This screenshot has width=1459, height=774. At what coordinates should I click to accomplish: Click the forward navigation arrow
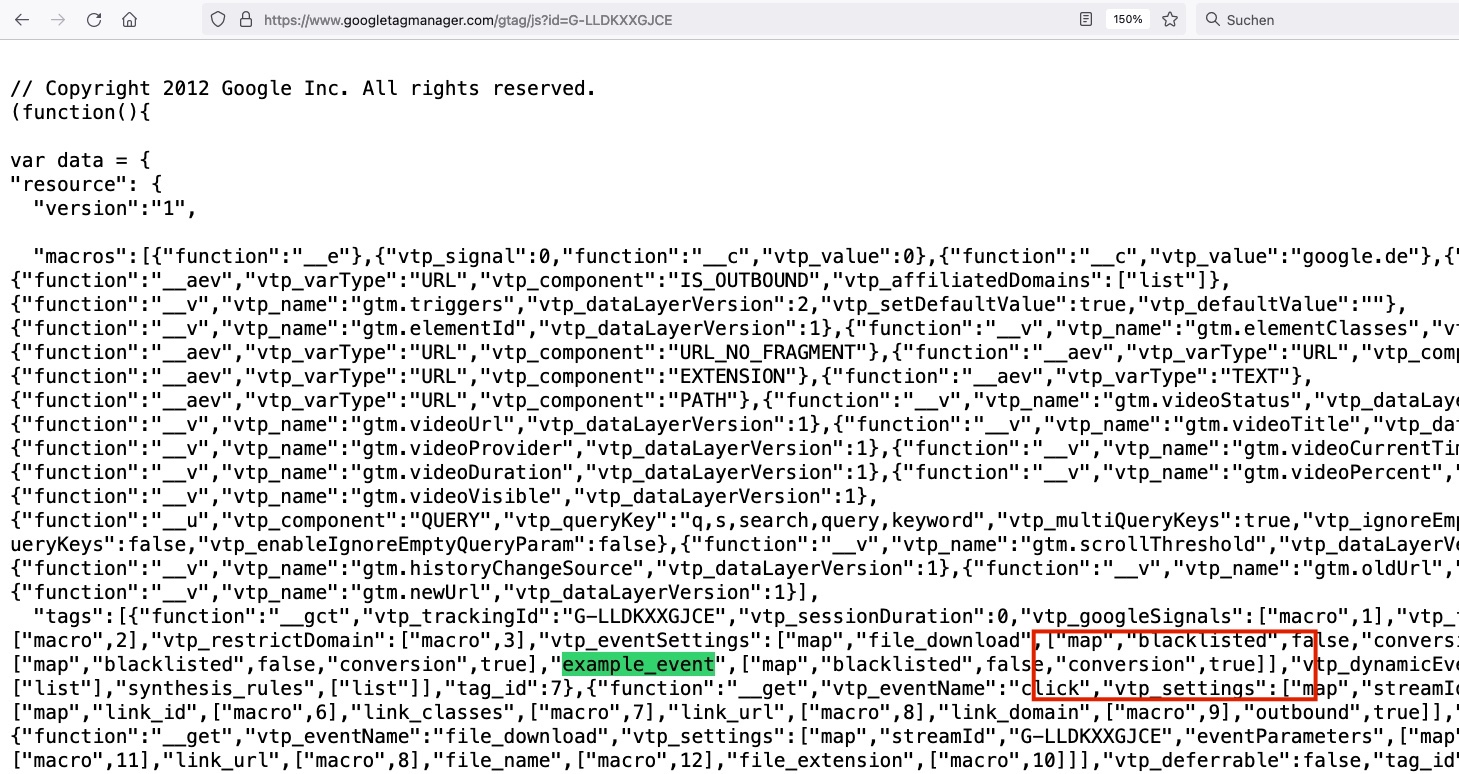(58, 20)
